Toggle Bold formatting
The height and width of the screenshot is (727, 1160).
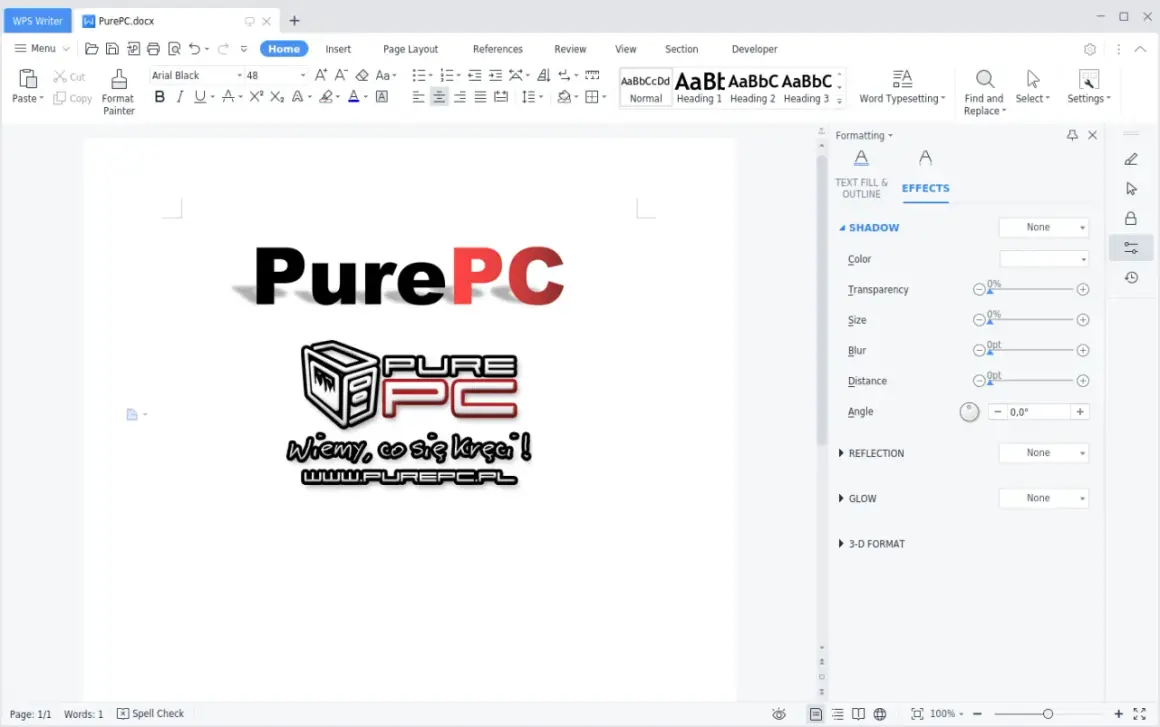pos(159,97)
